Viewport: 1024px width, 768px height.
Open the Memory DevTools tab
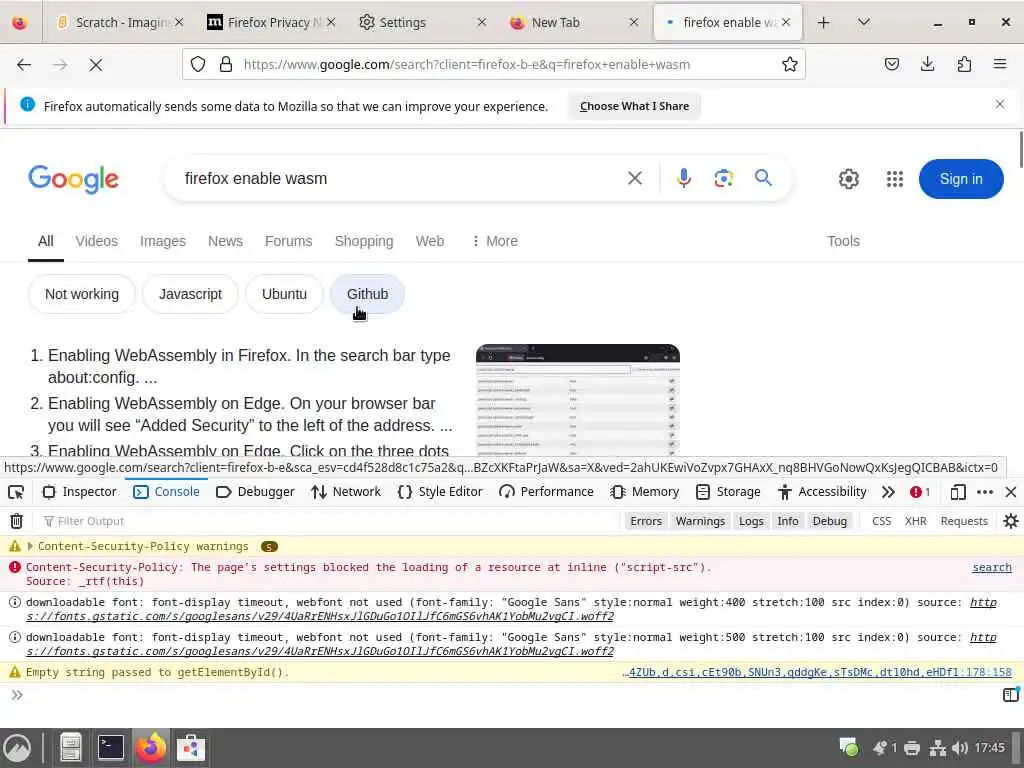tap(644, 492)
